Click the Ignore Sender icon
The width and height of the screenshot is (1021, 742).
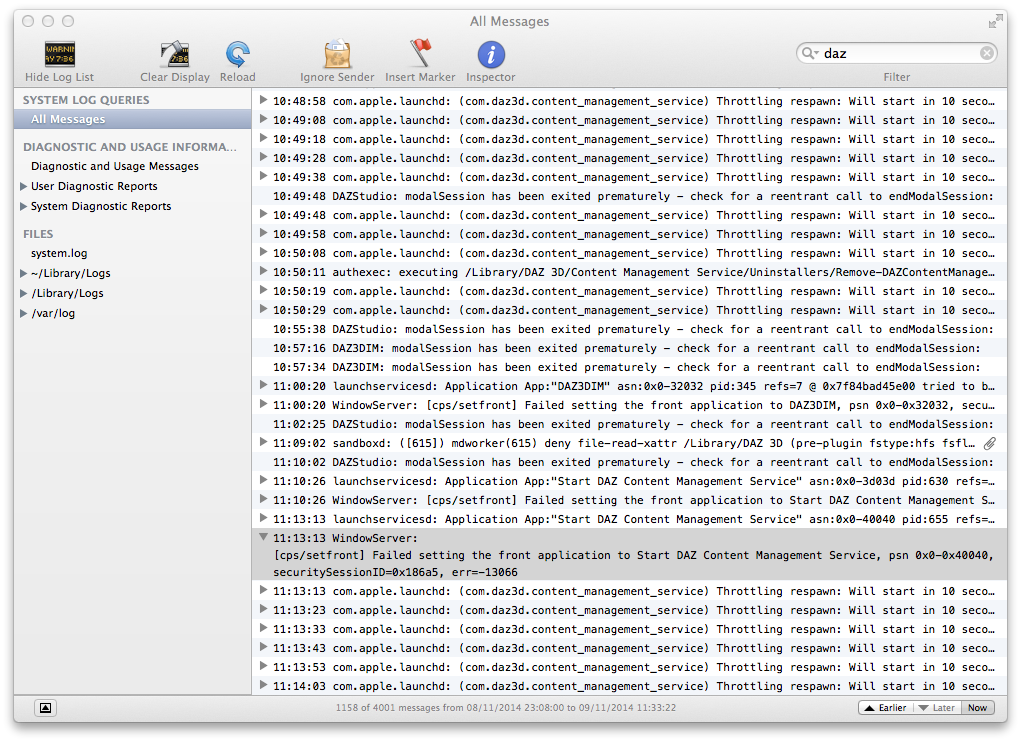click(x=337, y=54)
